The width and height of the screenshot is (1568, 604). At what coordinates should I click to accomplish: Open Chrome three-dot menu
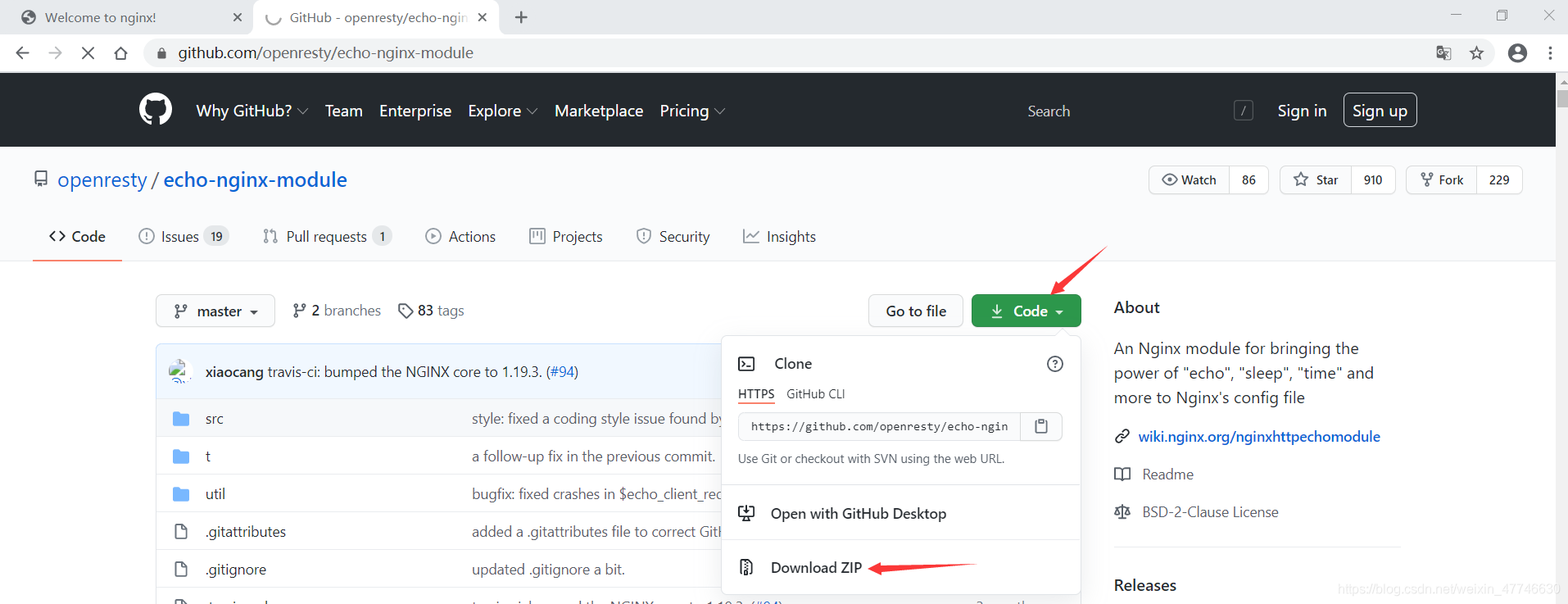1550,53
